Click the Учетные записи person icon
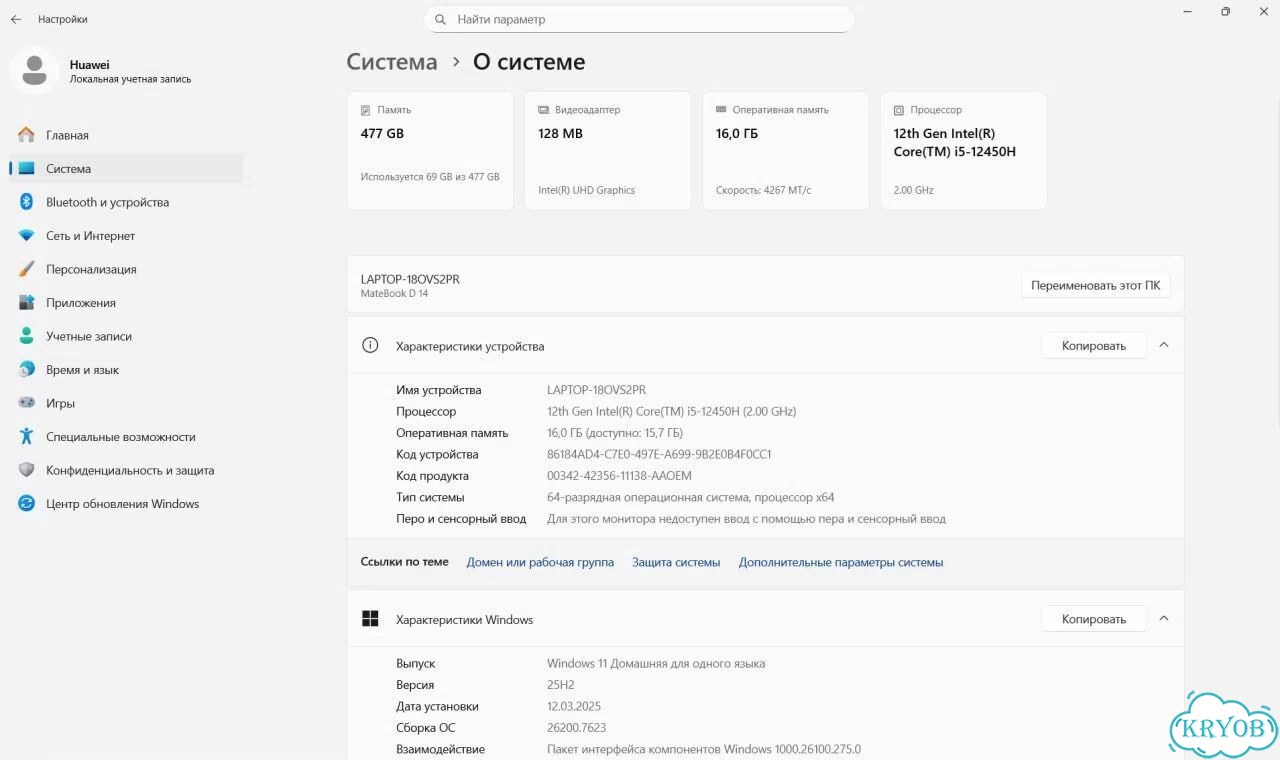This screenshot has width=1280, height=760. pyautogui.click(x=27, y=336)
